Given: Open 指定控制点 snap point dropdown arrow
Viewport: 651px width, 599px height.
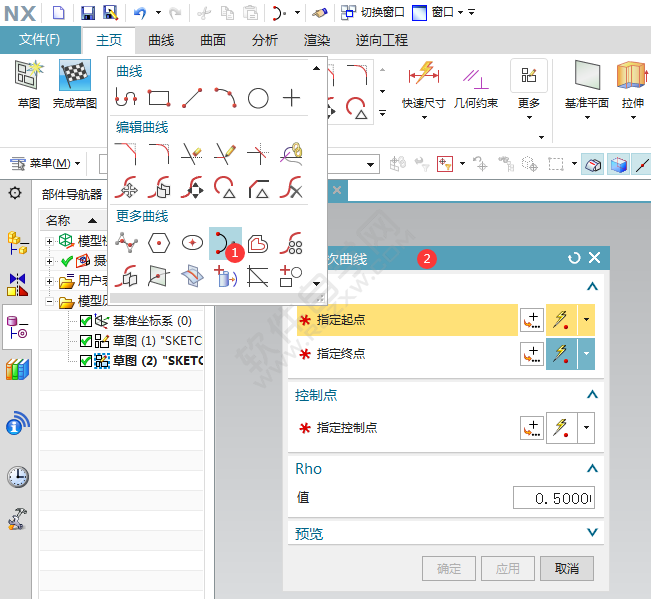Looking at the screenshot, I should [x=586, y=428].
